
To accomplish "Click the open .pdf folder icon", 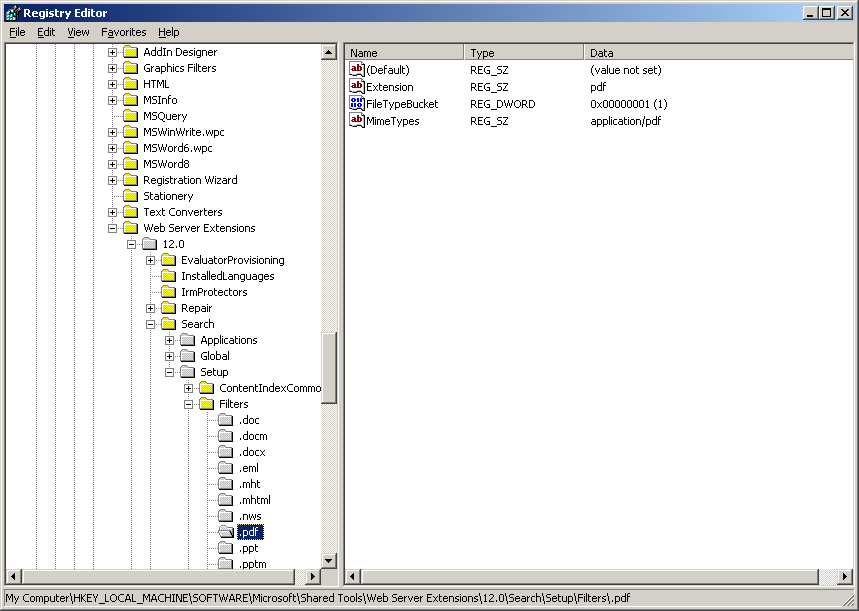I will (x=226, y=532).
